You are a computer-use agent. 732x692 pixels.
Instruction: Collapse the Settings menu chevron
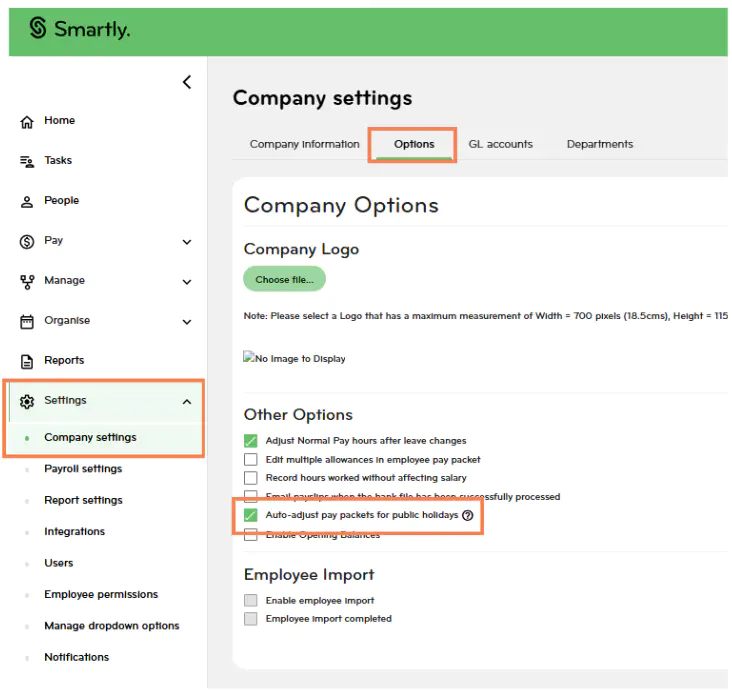click(x=187, y=402)
